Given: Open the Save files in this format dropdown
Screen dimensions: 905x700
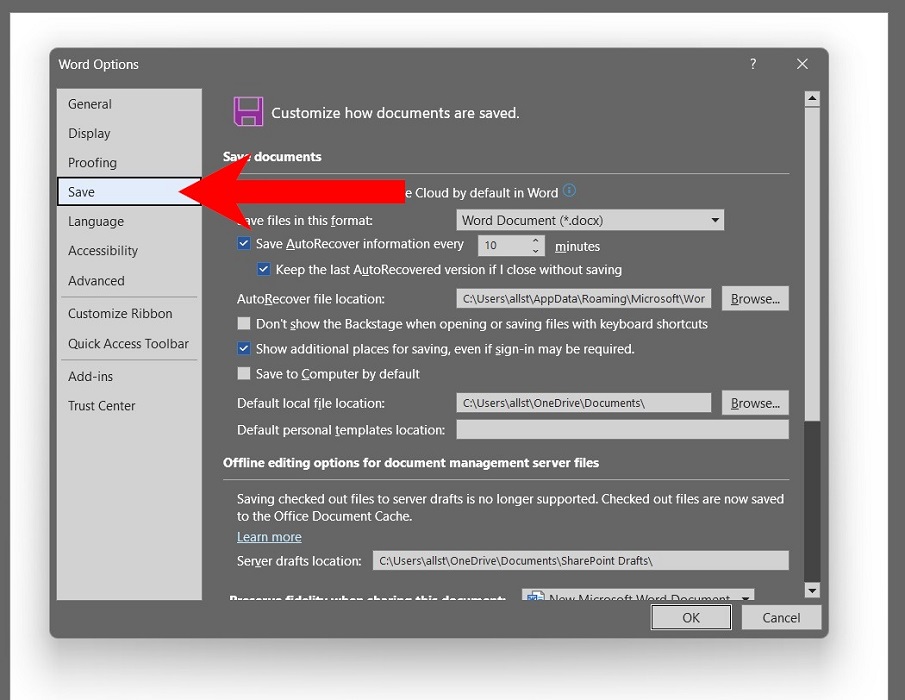Looking at the screenshot, I should point(714,220).
